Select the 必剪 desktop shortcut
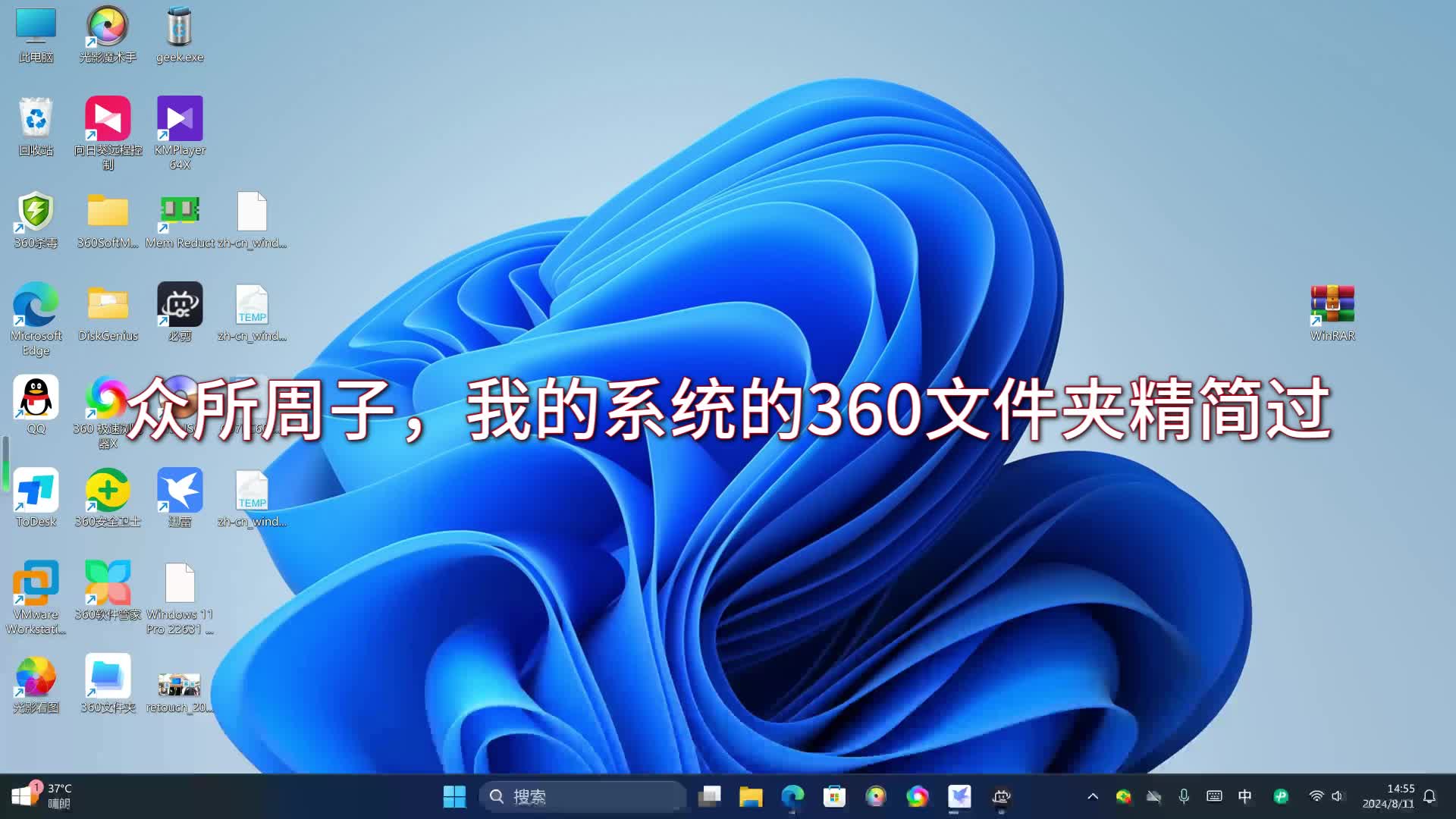 coord(180,313)
